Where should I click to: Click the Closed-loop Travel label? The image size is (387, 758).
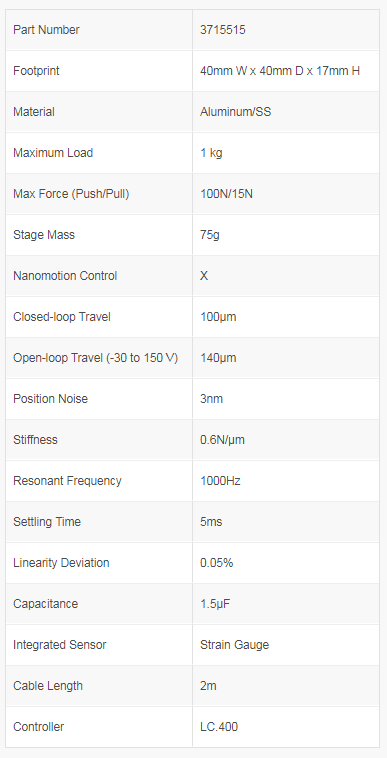click(62, 317)
